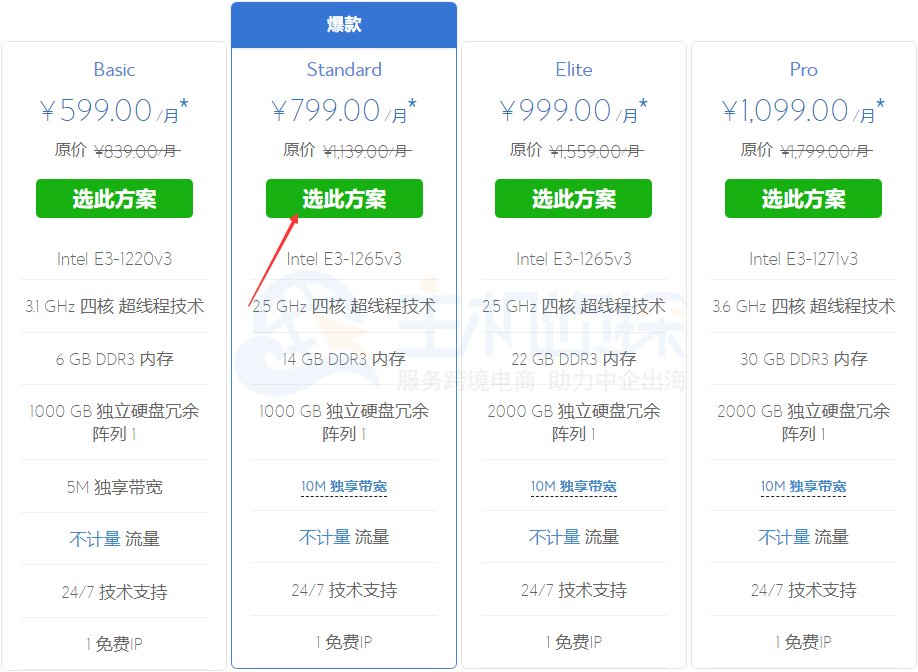Viewport: 918px width, 672px height.
Task: Open the Standard plan 10M 独享带宽 link
Action: click(x=344, y=487)
